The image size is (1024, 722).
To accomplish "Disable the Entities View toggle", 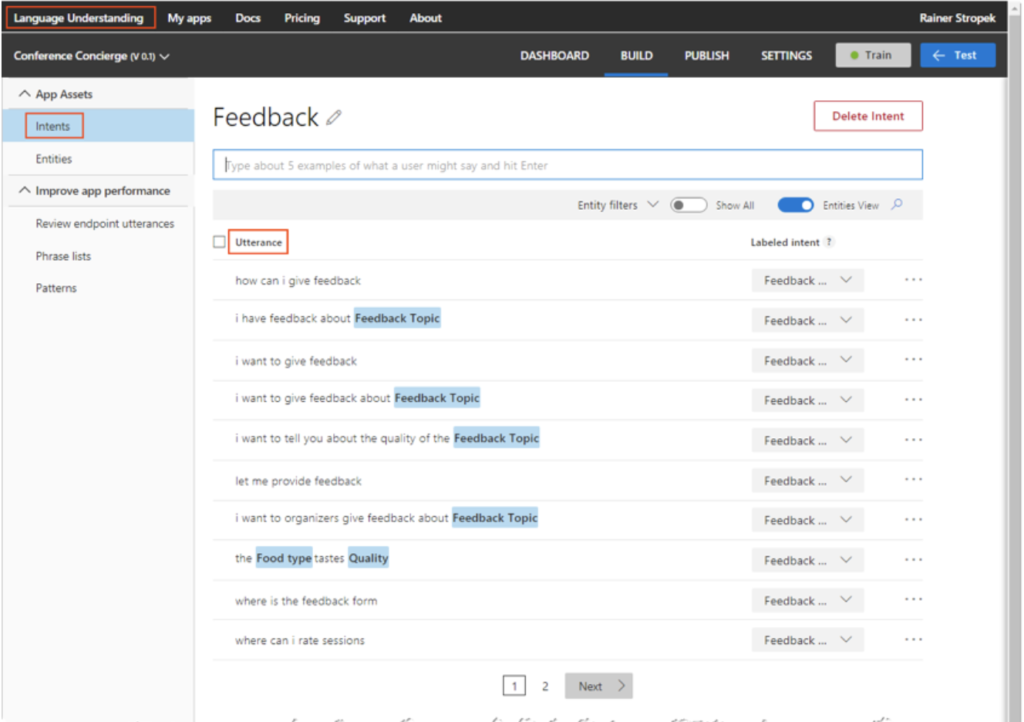I will [795, 205].
